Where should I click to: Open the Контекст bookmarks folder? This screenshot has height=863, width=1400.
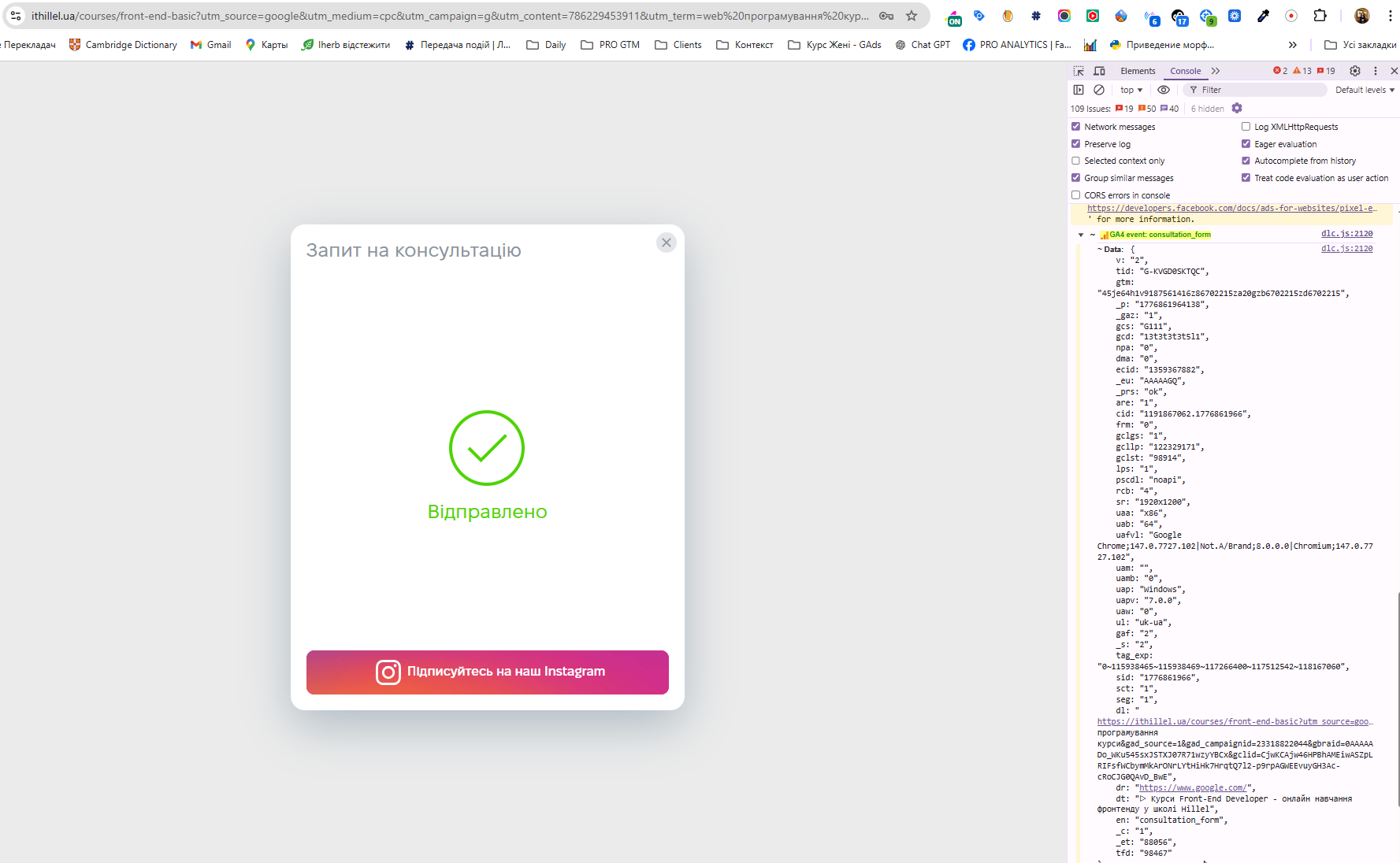745,45
